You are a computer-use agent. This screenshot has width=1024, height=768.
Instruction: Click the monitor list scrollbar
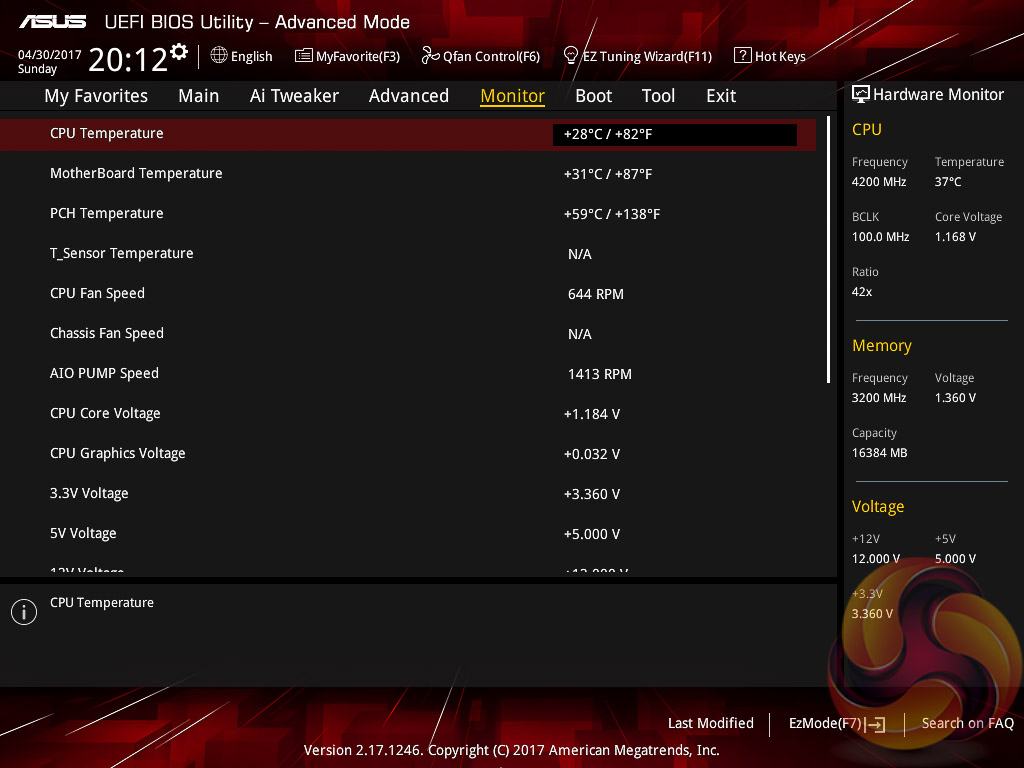tap(828, 249)
